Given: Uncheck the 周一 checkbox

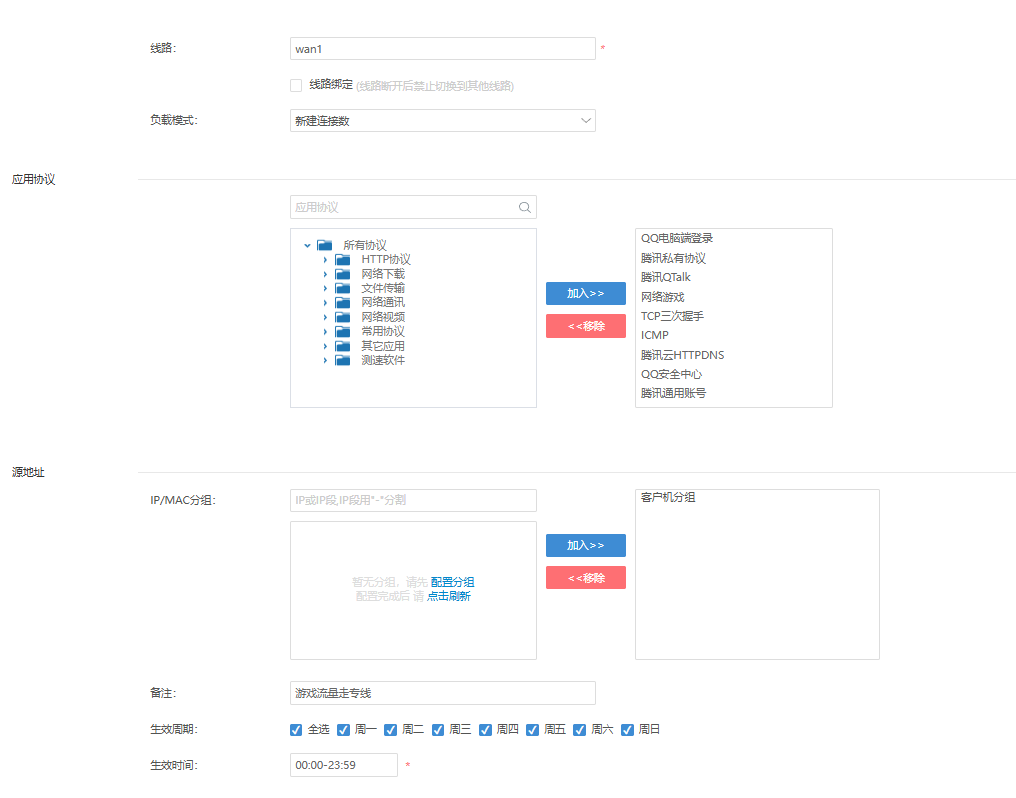Looking at the screenshot, I should point(343,730).
